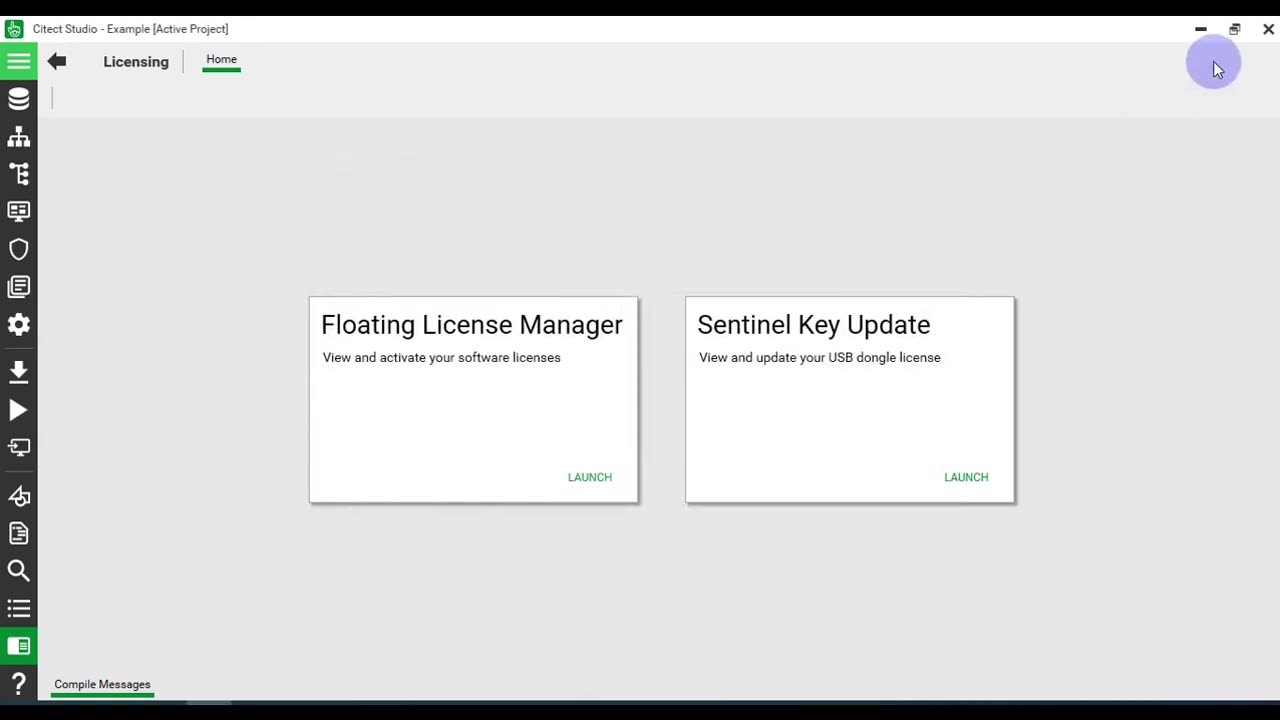Screen dimensions: 1280x720
Task: Launch the Floating License Manager
Action: pyautogui.click(x=590, y=477)
